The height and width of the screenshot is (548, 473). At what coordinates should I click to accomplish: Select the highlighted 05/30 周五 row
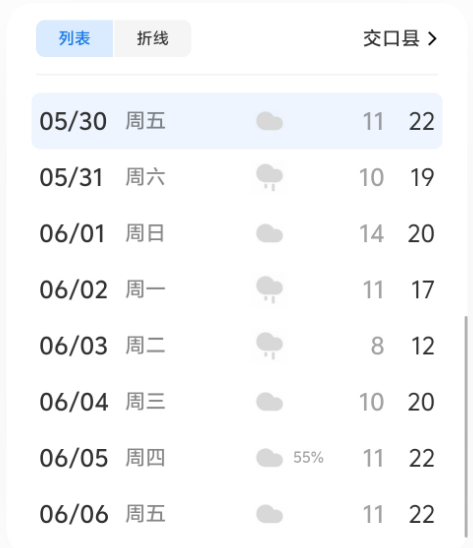point(237,121)
